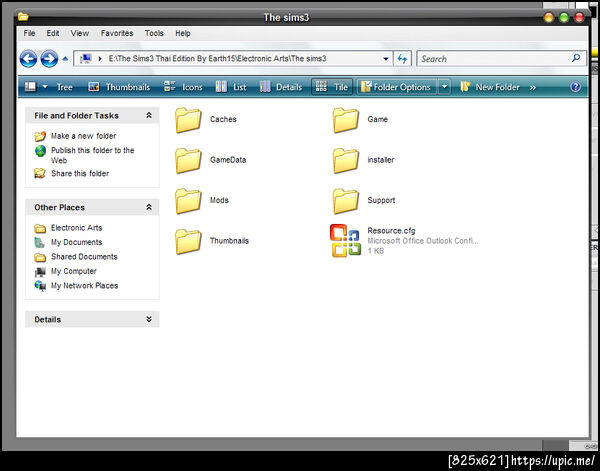Switch to List view
The image size is (600, 471).
(x=231, y=87)
